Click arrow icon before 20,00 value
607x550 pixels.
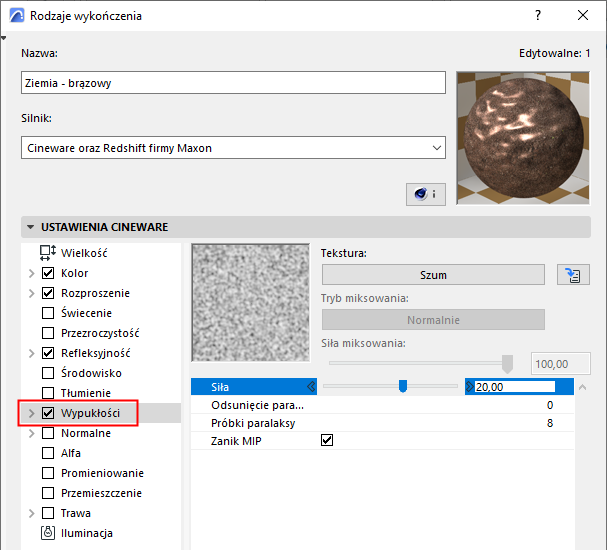point(470,387)
